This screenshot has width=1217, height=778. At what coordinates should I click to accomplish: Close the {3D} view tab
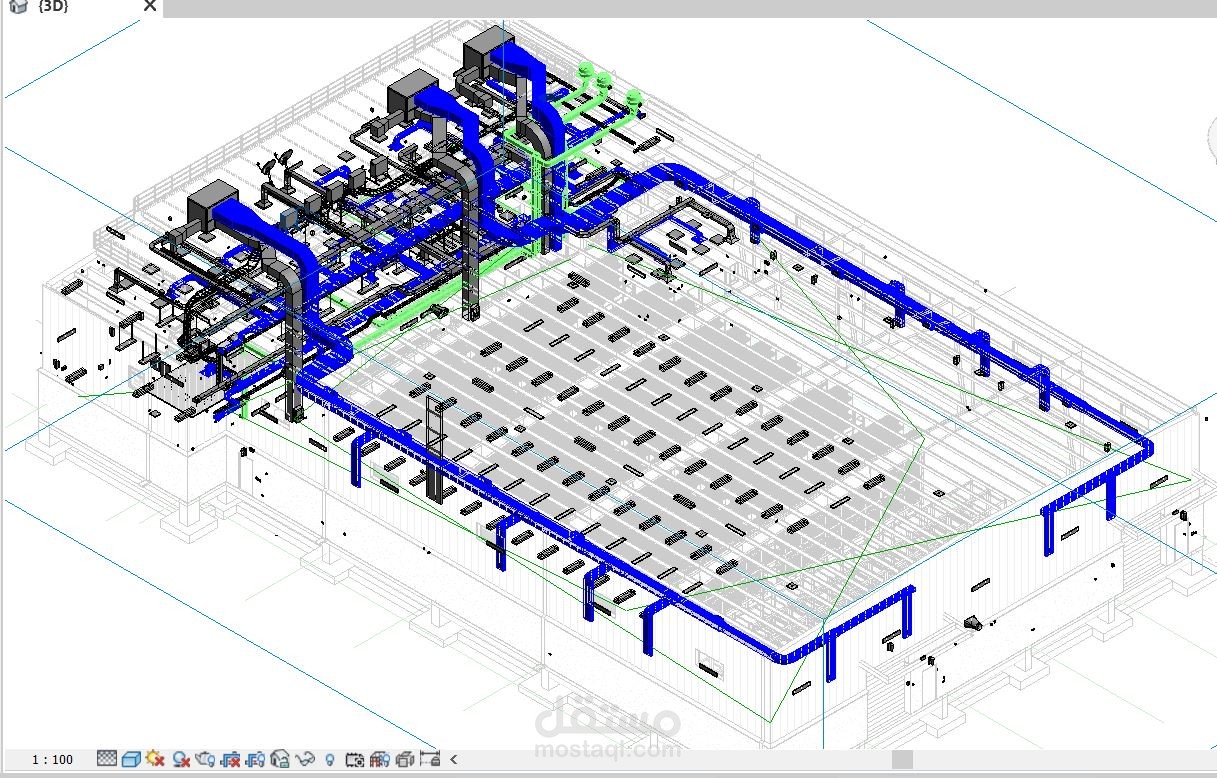coord(150,6)
